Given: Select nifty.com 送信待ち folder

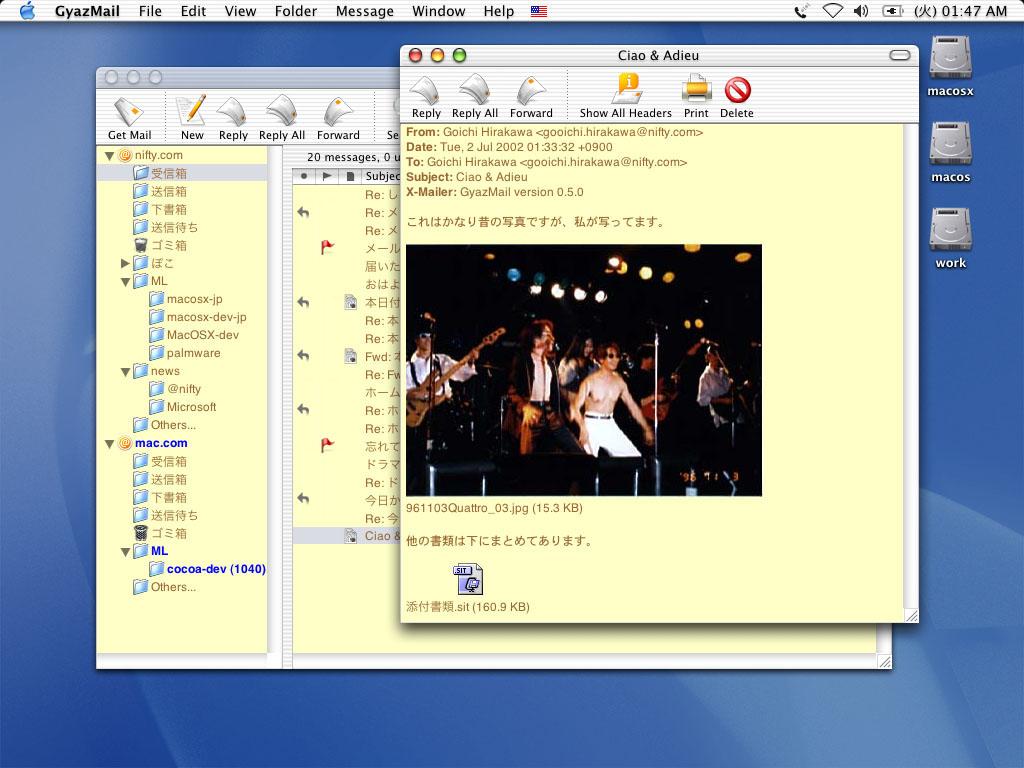Looking at the screenshot, I should click(x=166, y=227).
